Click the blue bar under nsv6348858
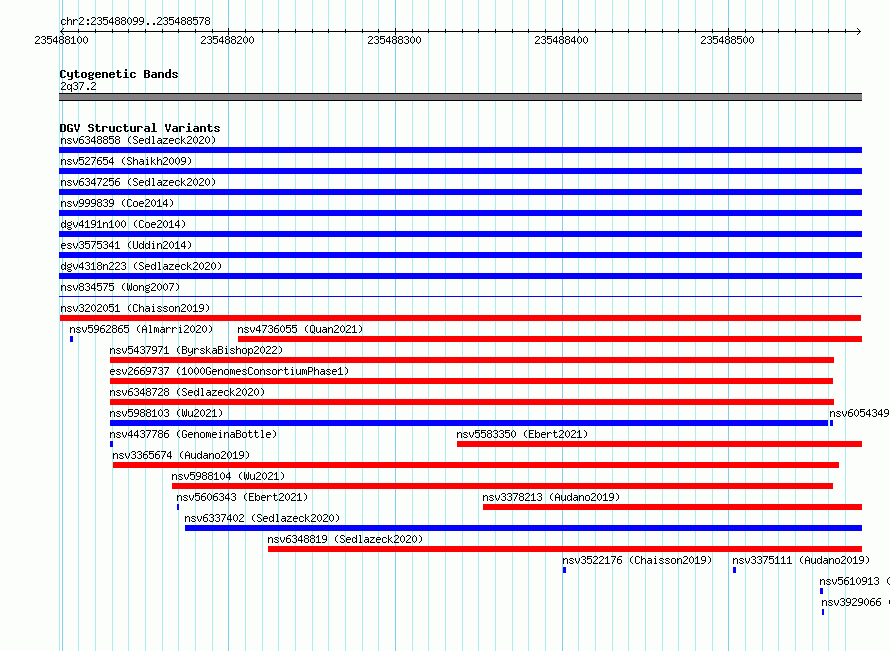Viewport: 890px width, 651px height. pos(460,150)
